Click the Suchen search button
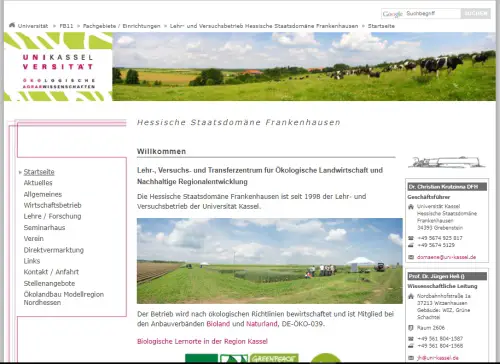 [476, 14]
